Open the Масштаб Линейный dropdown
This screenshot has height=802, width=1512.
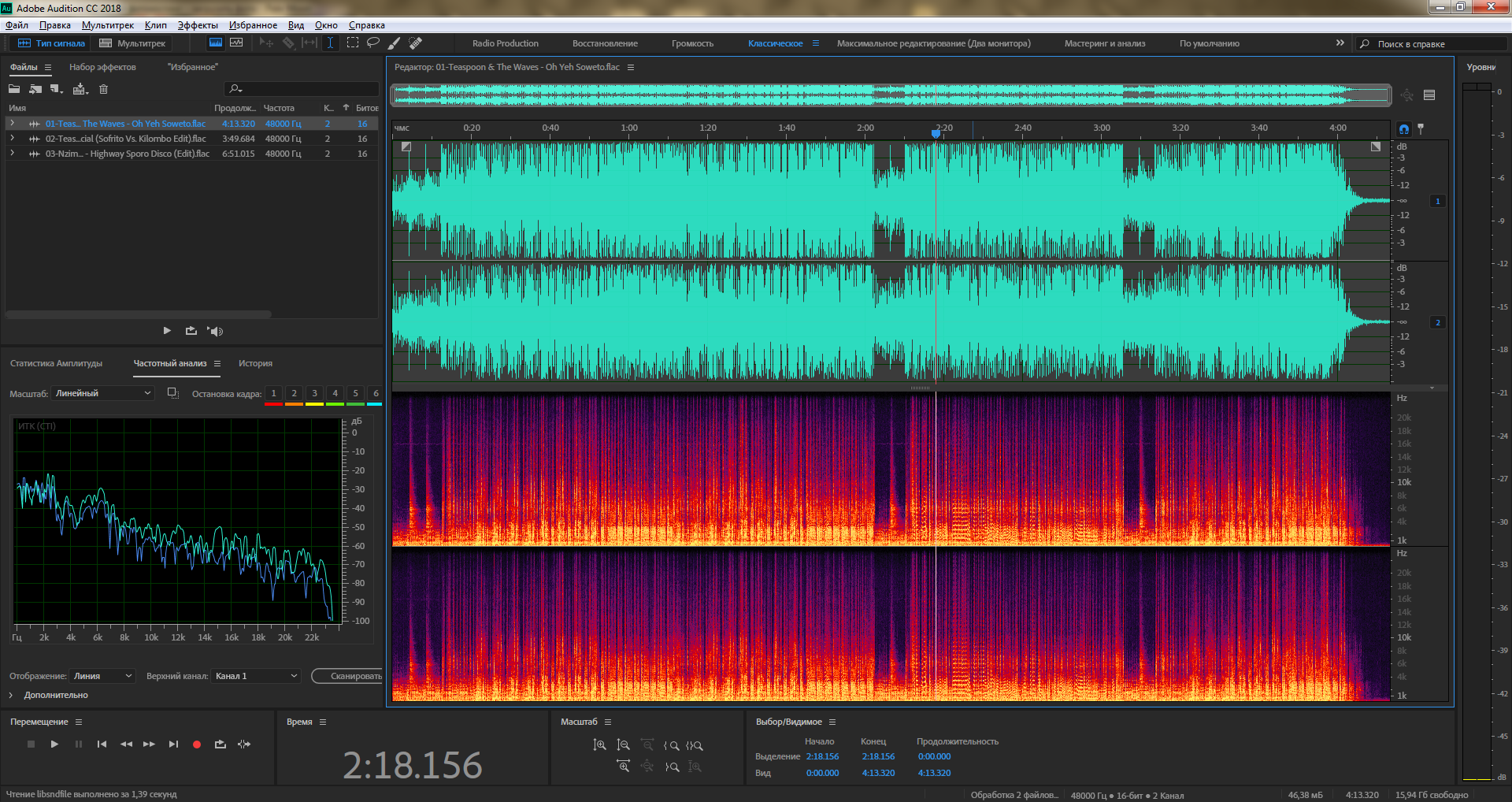(x=102, y=393)
